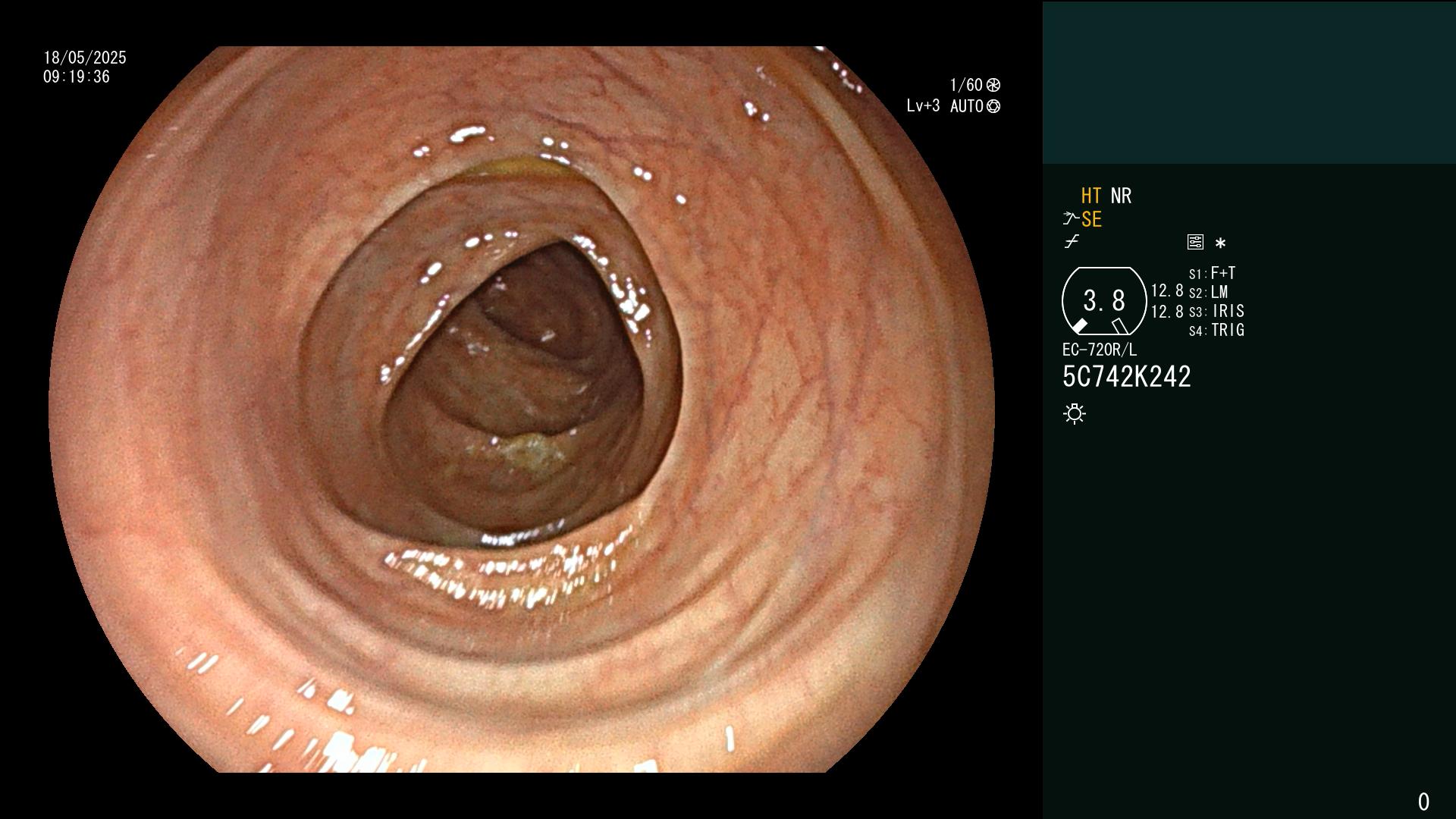Screen dimensions: 1456x819
Task: Click the counter 0 at bottom right
Action: (1423, 802)
